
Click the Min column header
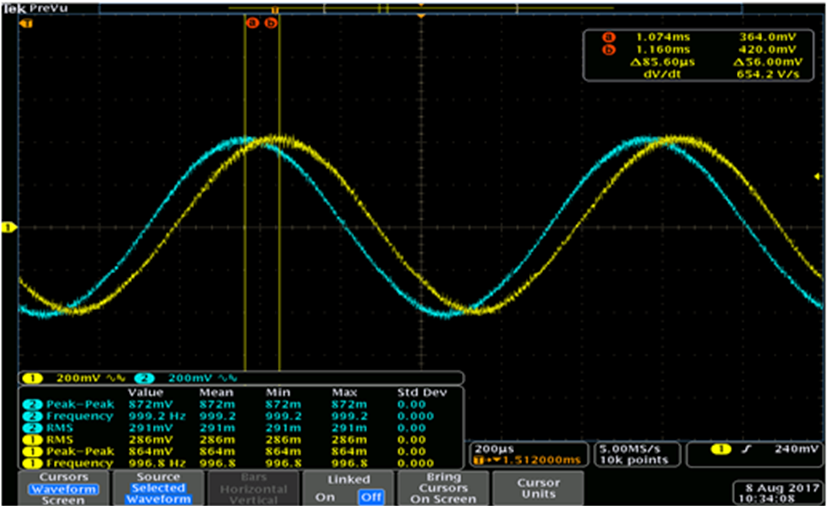click(x=278, y=392)
